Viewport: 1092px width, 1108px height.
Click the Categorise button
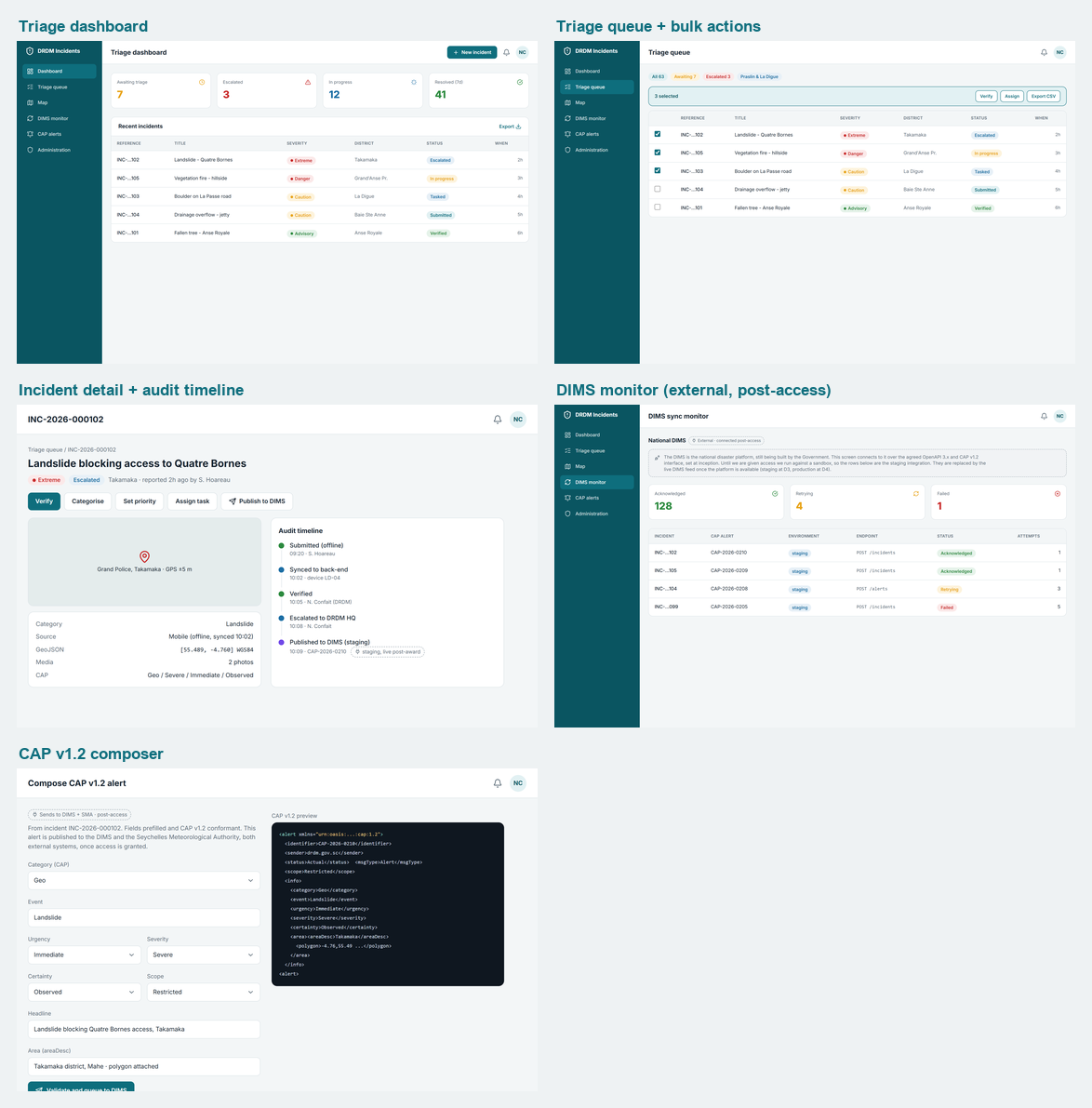[87, 501]
